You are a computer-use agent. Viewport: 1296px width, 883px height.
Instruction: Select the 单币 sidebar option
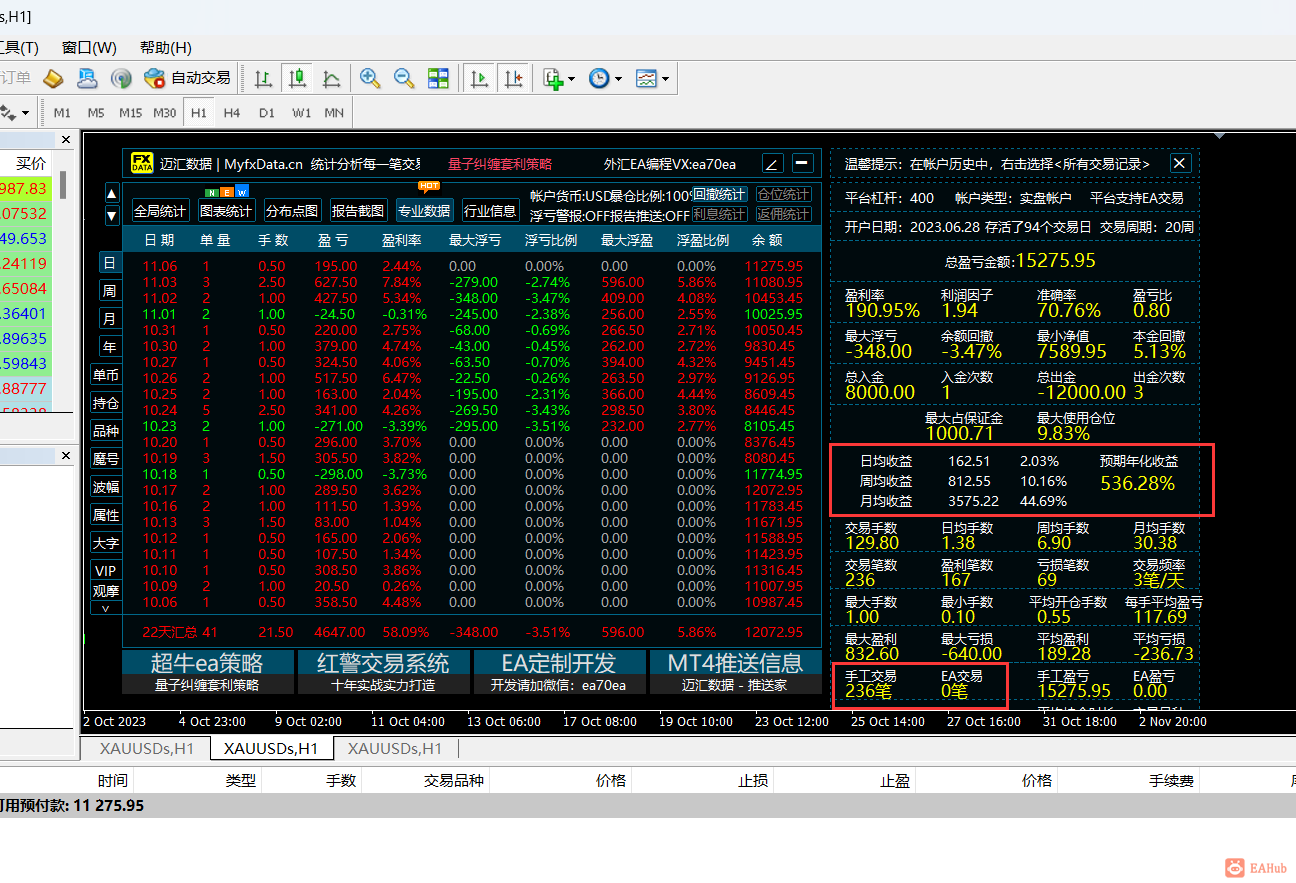point(106,375)
